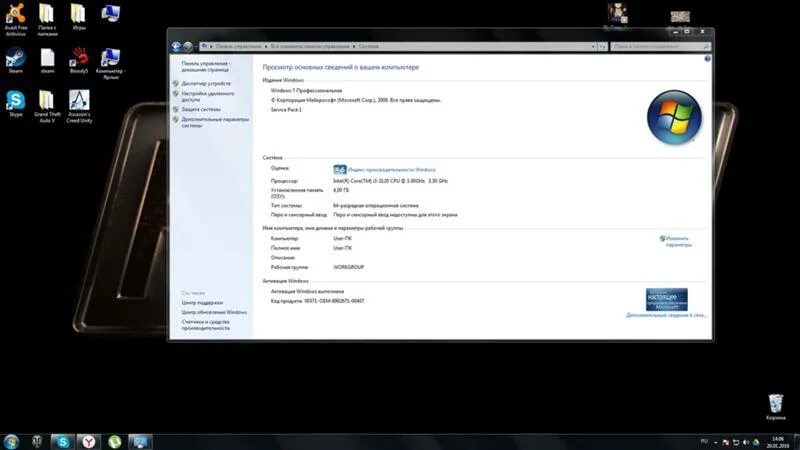Go to Панель управления домашняя страница
Screen dimensions: 800x450
(206, 66)
